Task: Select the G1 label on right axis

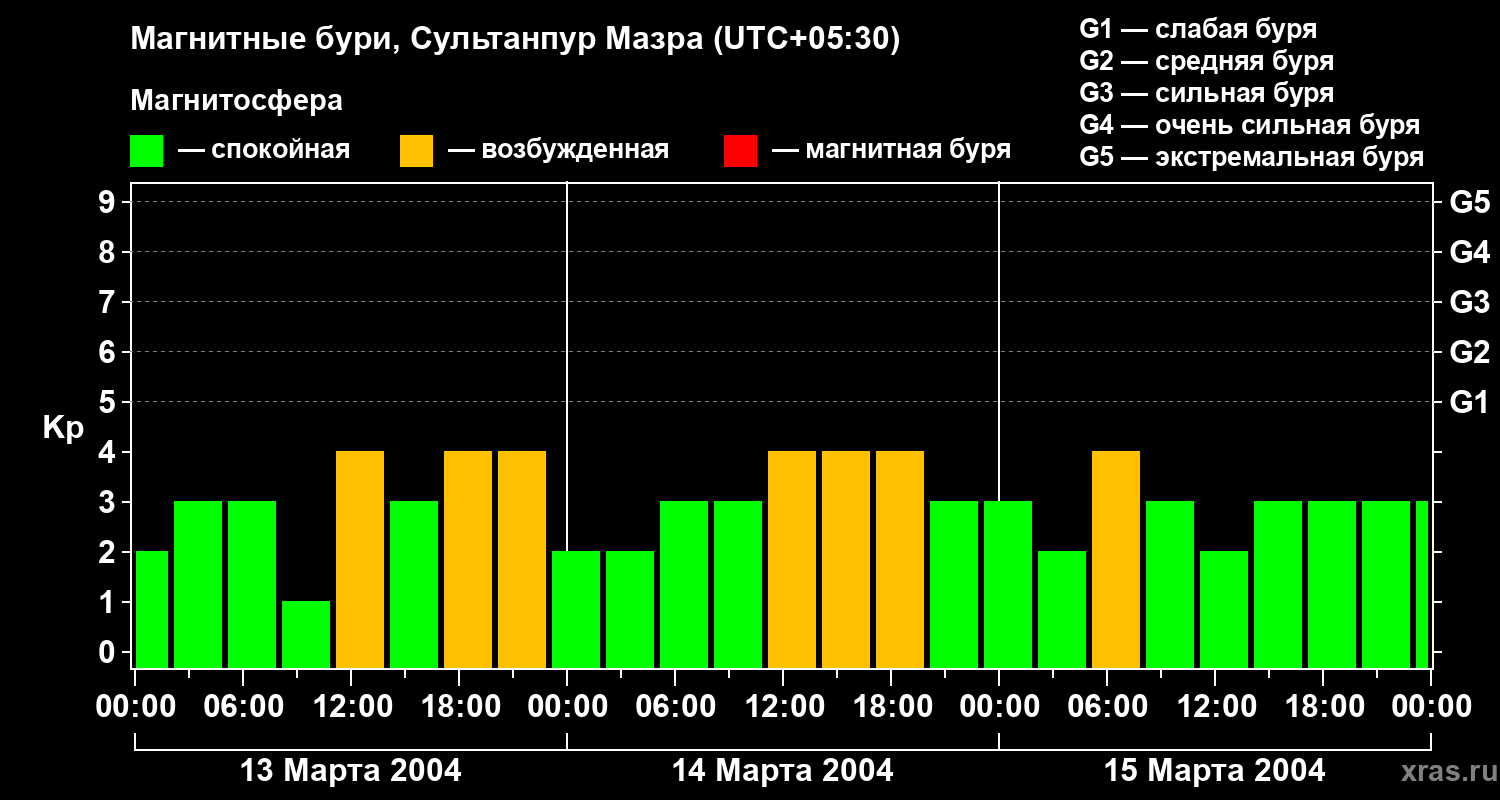Action: click(x=1469, y=403)
